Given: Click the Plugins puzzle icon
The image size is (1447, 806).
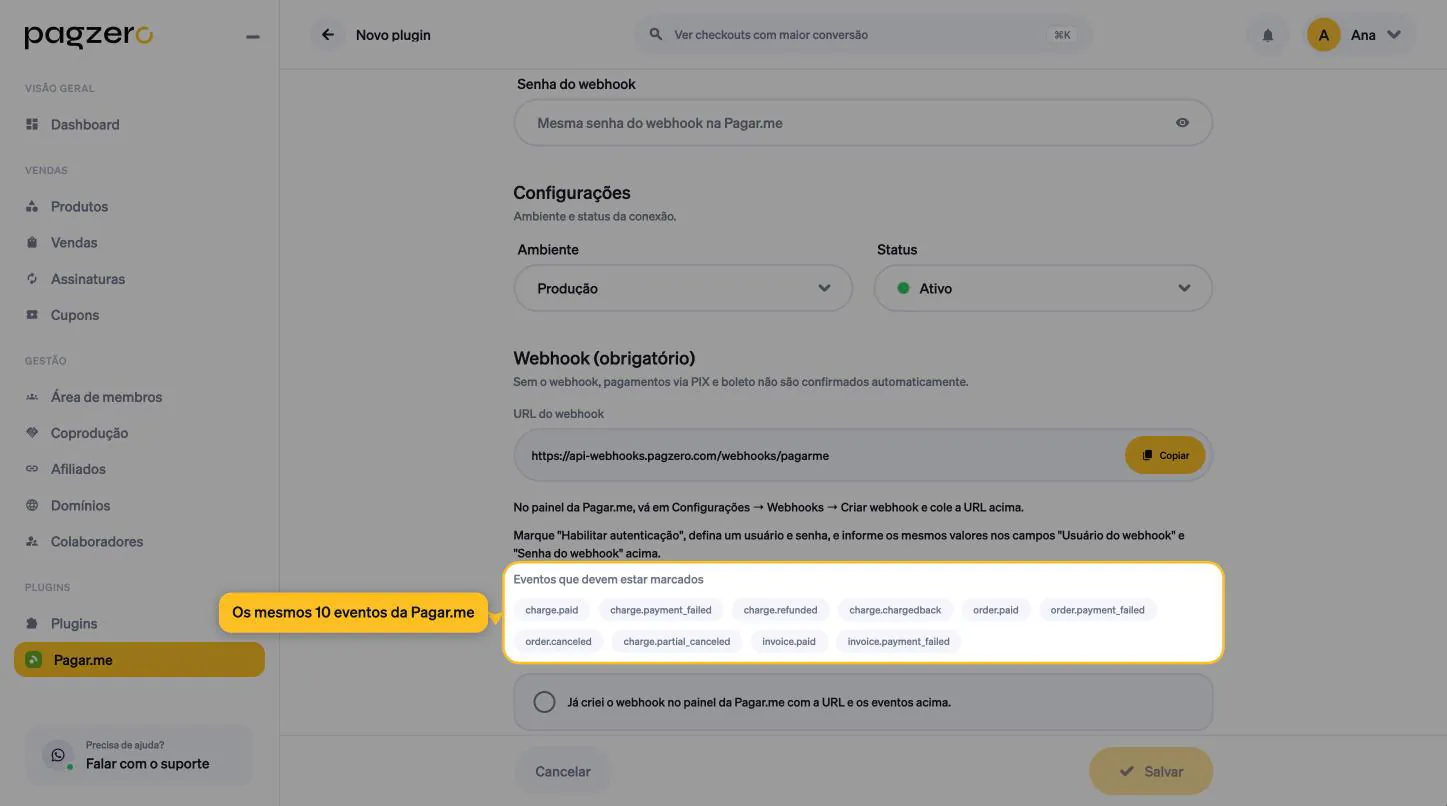Looking at the screenshot, I should 32,624.
